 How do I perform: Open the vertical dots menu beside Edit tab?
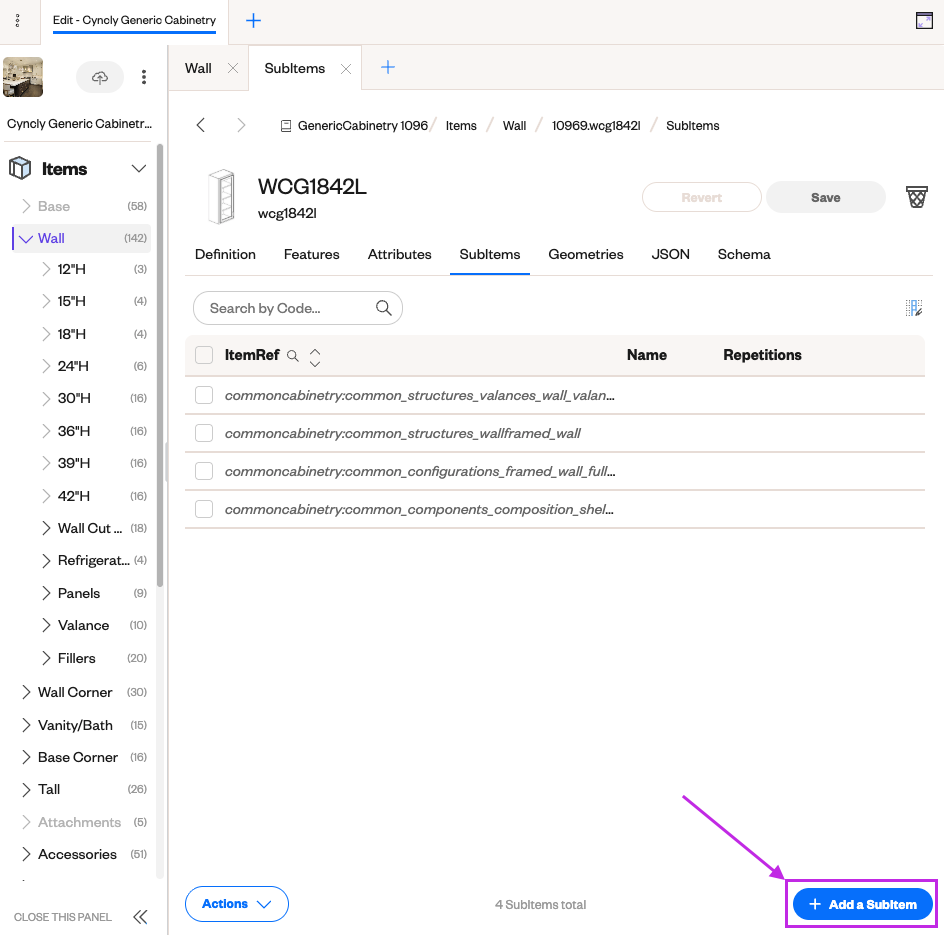point(17,20)
